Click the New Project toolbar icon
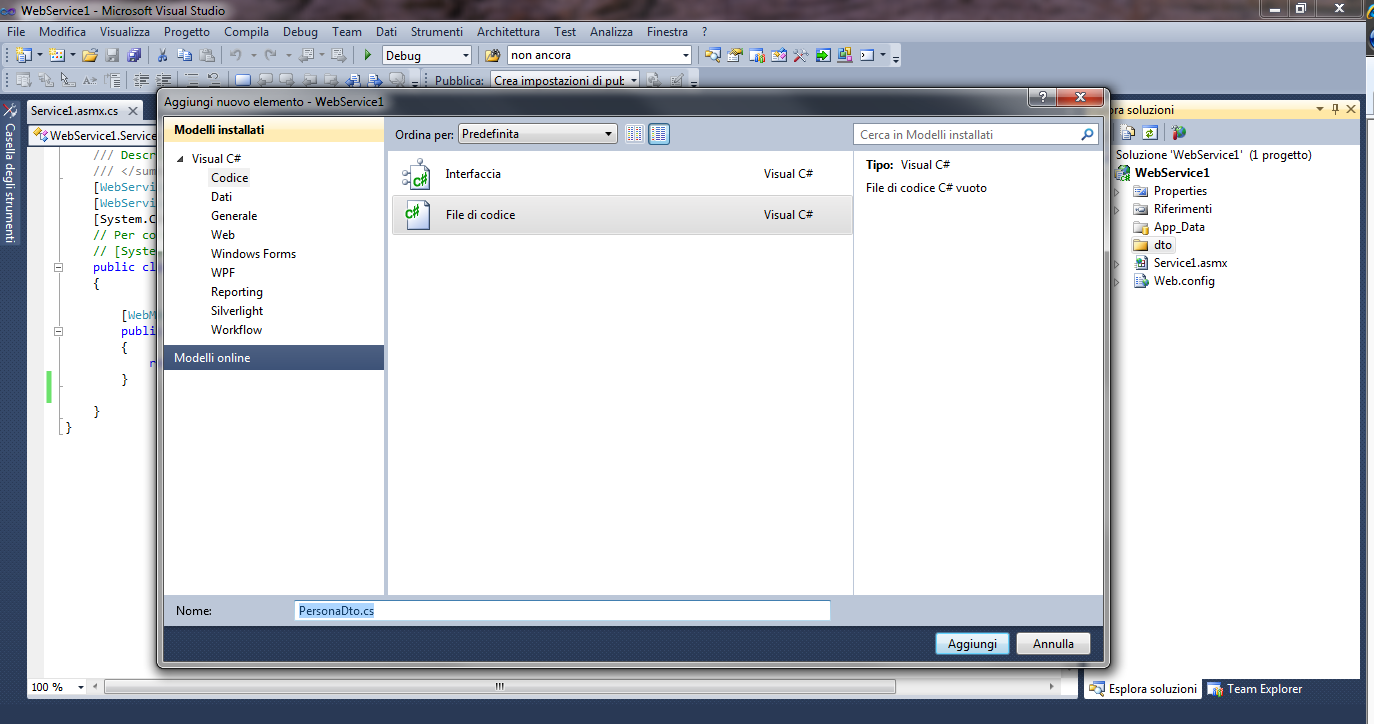The height and width of the screenshot is (724, 1374). (23, 55)
